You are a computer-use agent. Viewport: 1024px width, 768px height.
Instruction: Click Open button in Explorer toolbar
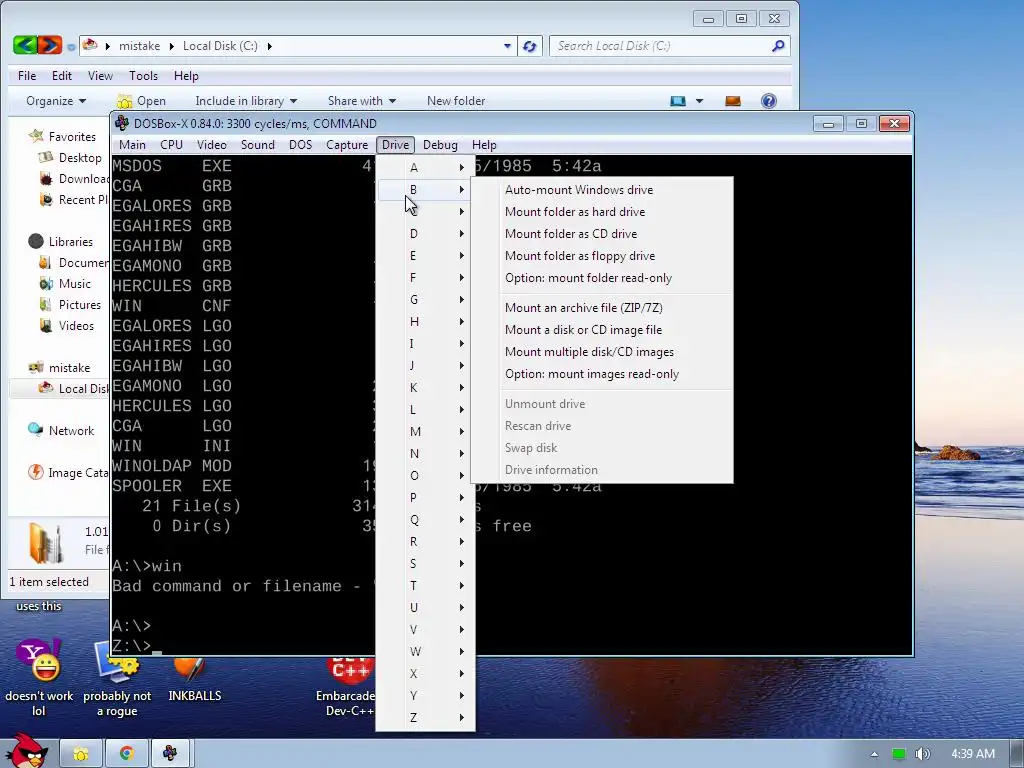(142, 101)
